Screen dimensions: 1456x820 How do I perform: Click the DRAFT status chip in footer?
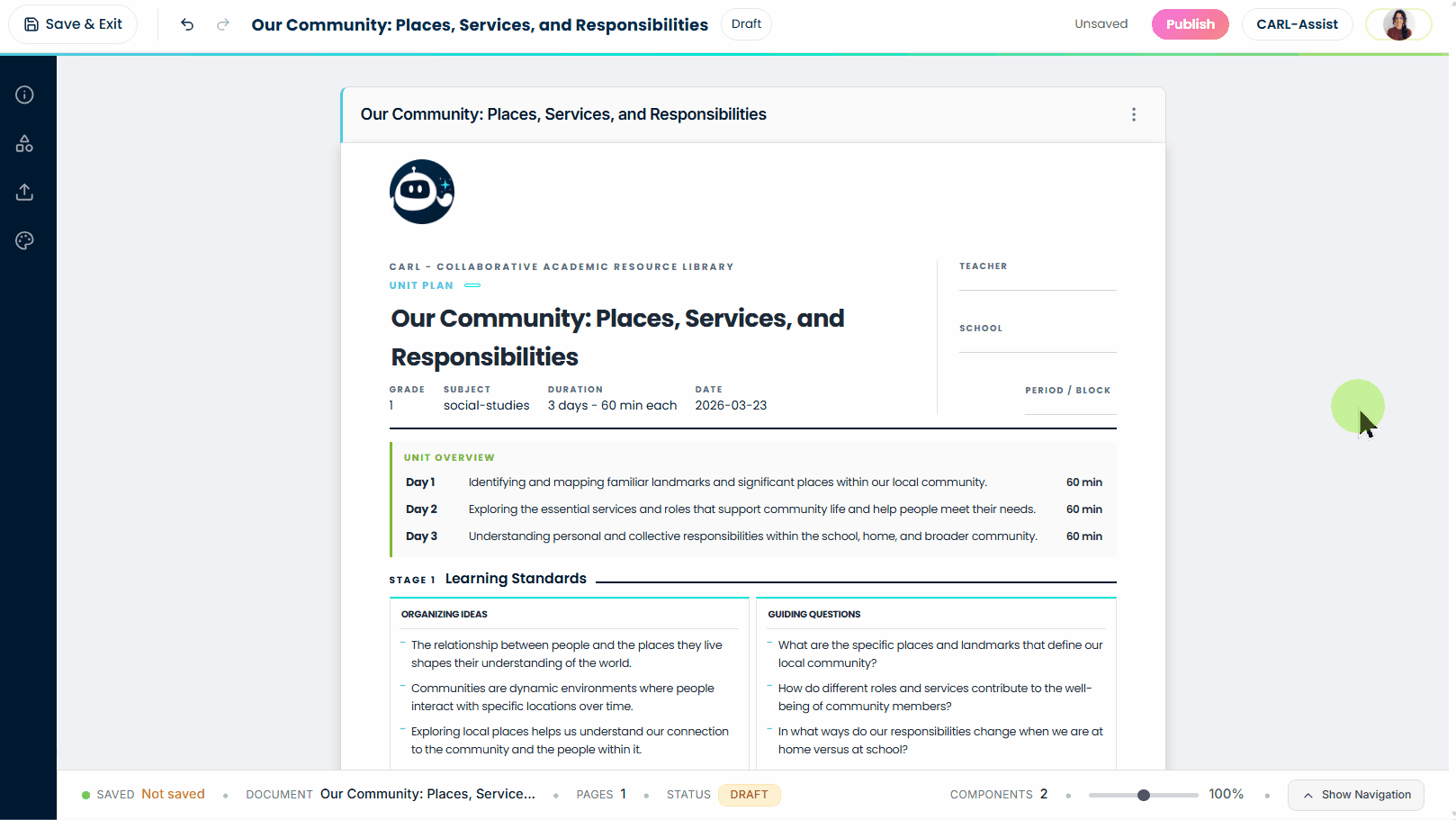(x=749, y=795)
